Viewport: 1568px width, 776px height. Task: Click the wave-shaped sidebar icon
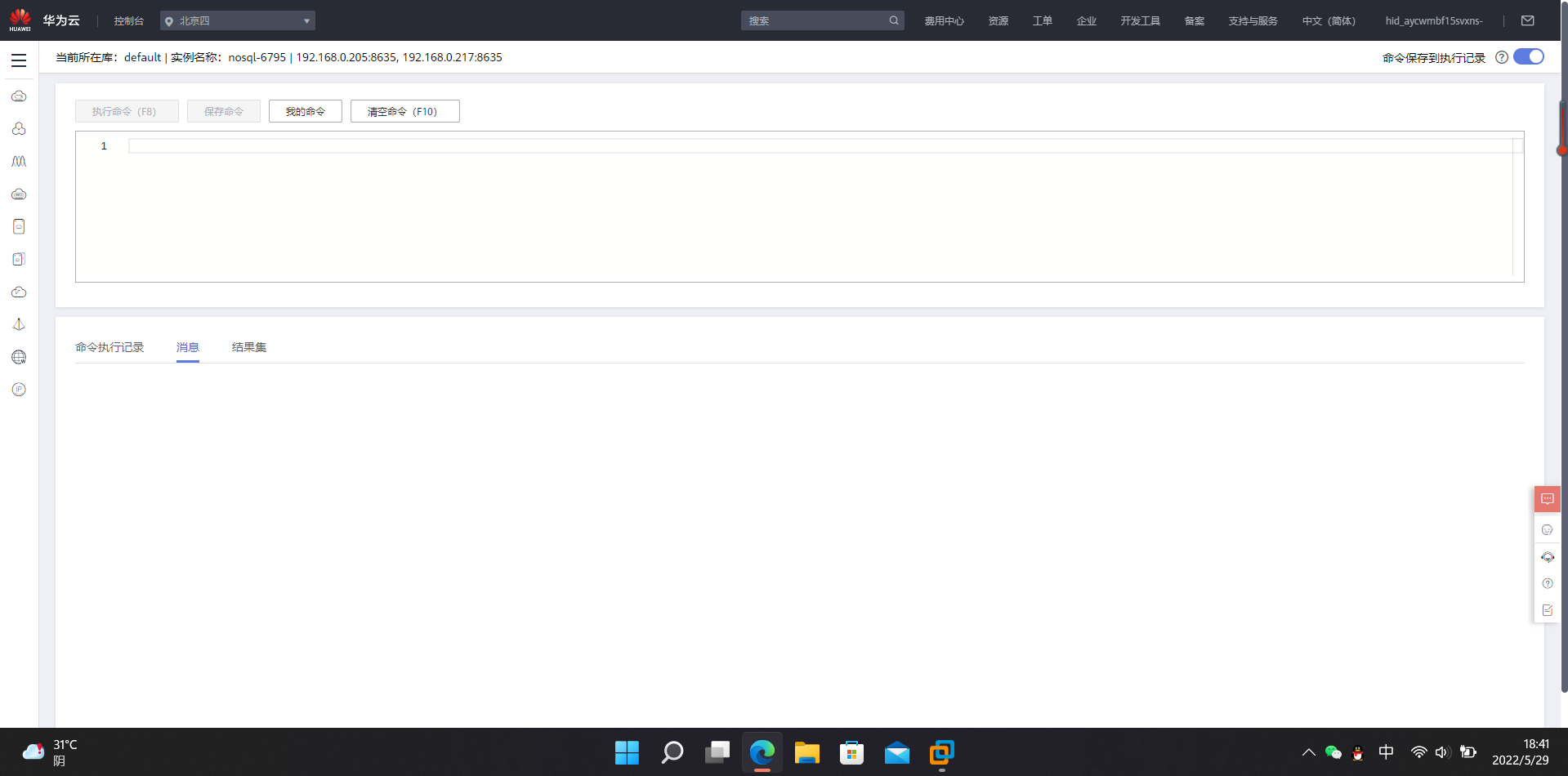19,162
